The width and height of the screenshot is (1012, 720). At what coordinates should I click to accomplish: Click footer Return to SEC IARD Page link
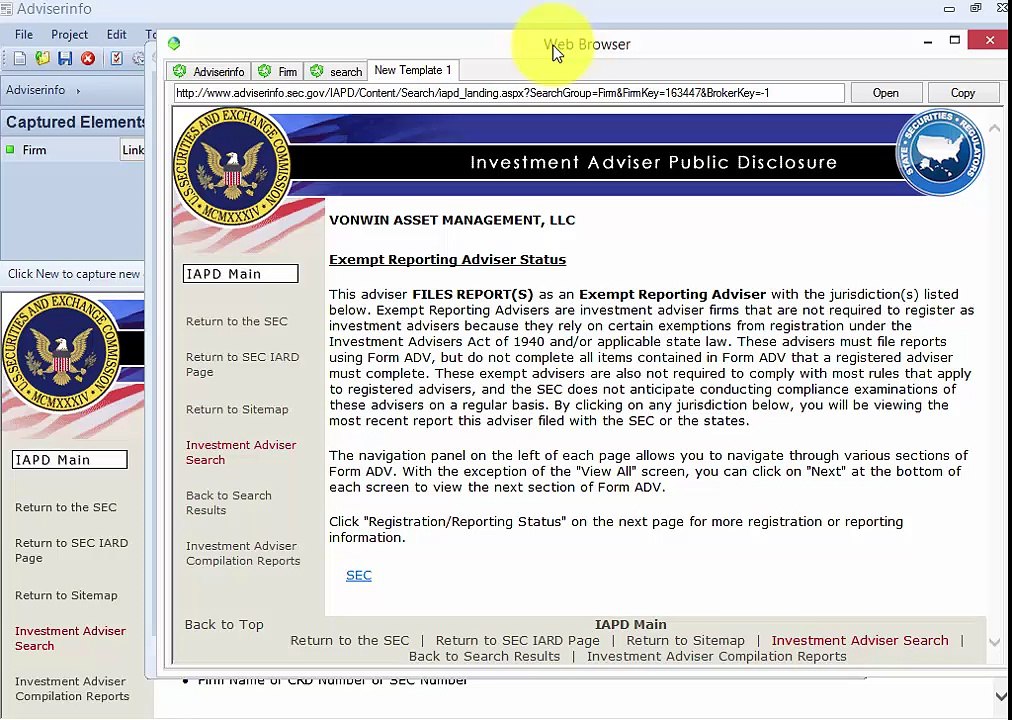[518, 641]
